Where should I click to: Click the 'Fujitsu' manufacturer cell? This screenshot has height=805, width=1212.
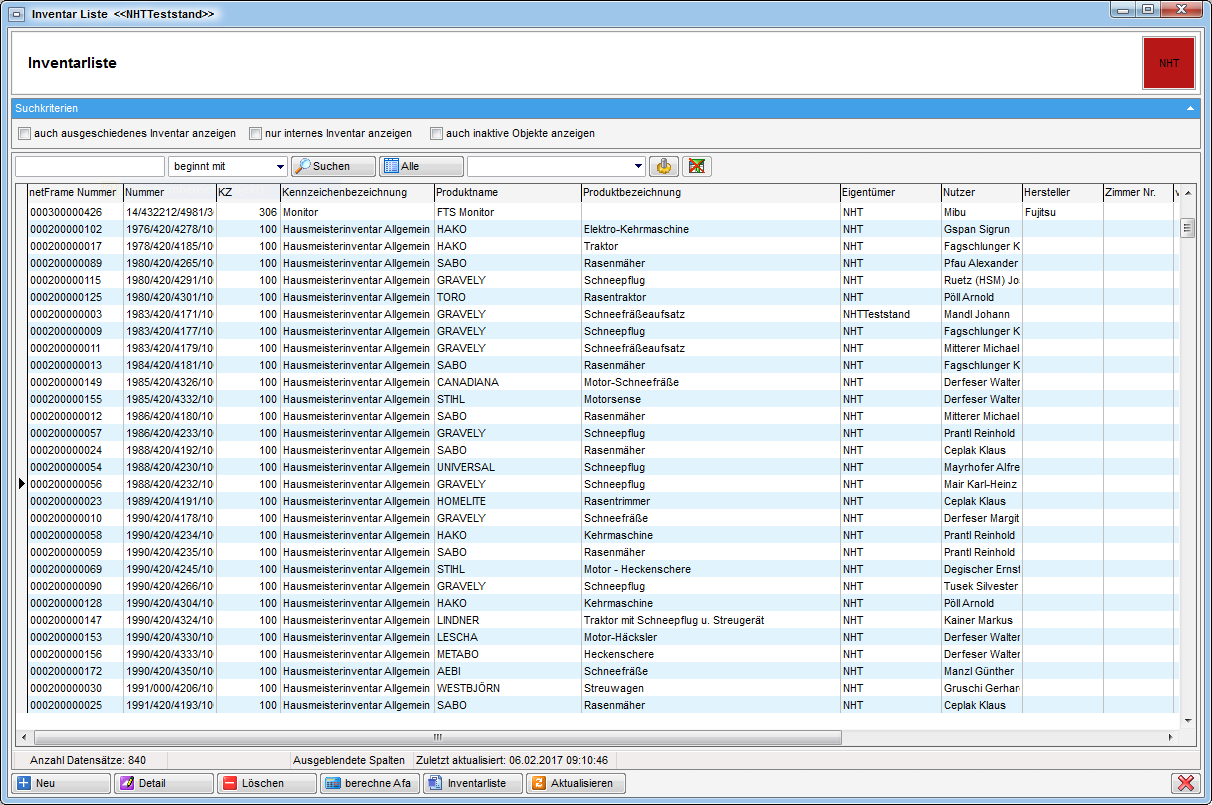pos(1062,213)
